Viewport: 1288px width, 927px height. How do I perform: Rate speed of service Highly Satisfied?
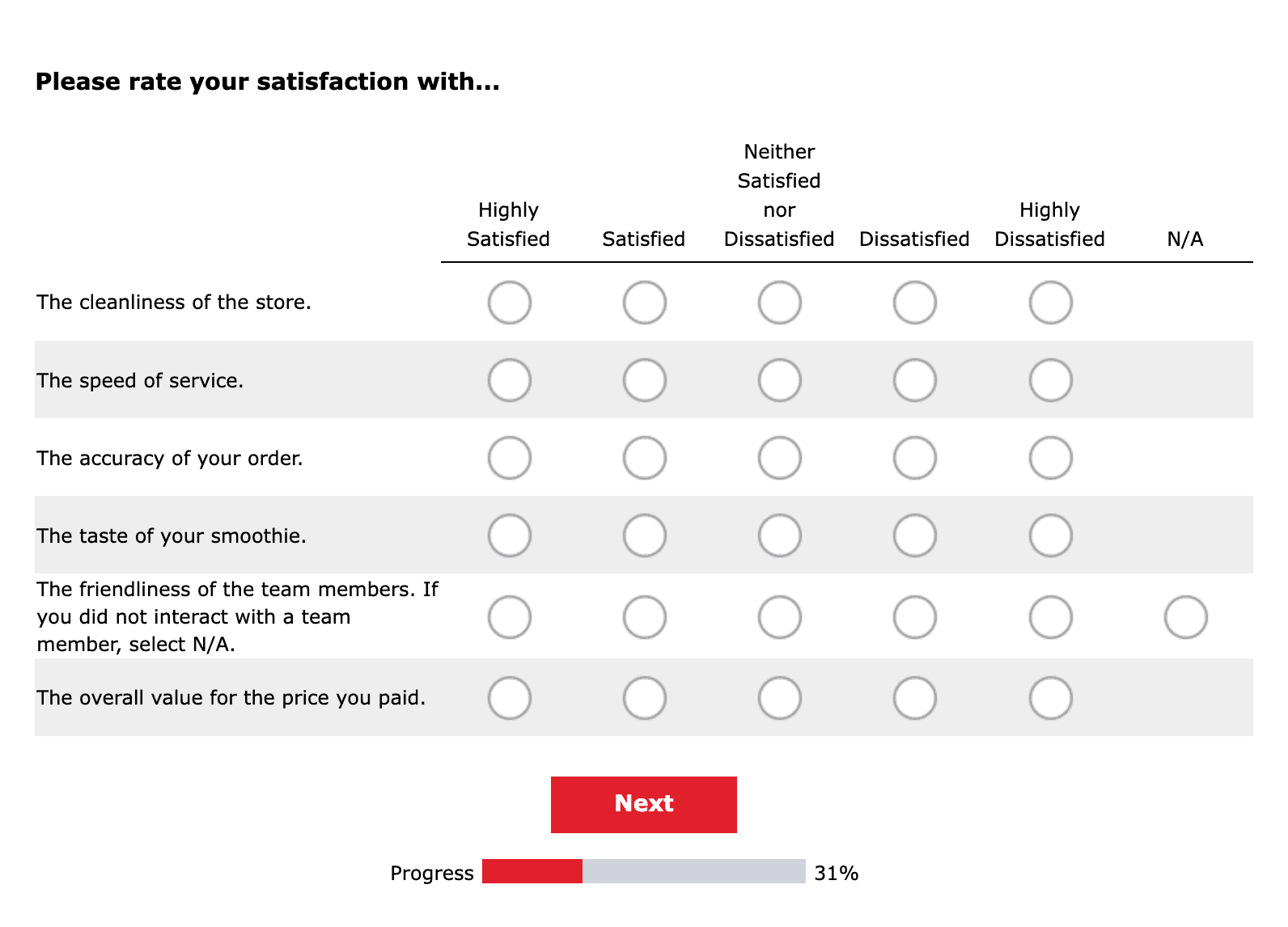pos(510,380)
